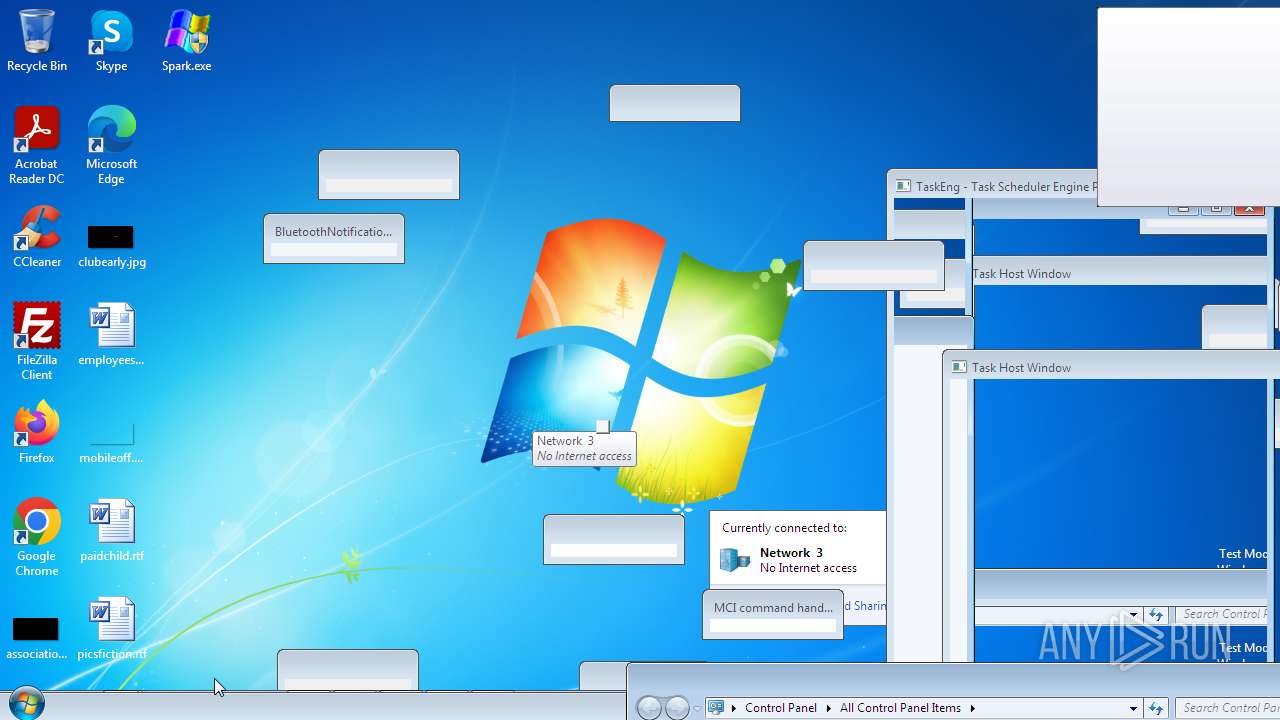The width and height of the screenshot is (1280, 720).
Task: Click the Network 3 computer icon in flyout
Action: coord(735,560)
